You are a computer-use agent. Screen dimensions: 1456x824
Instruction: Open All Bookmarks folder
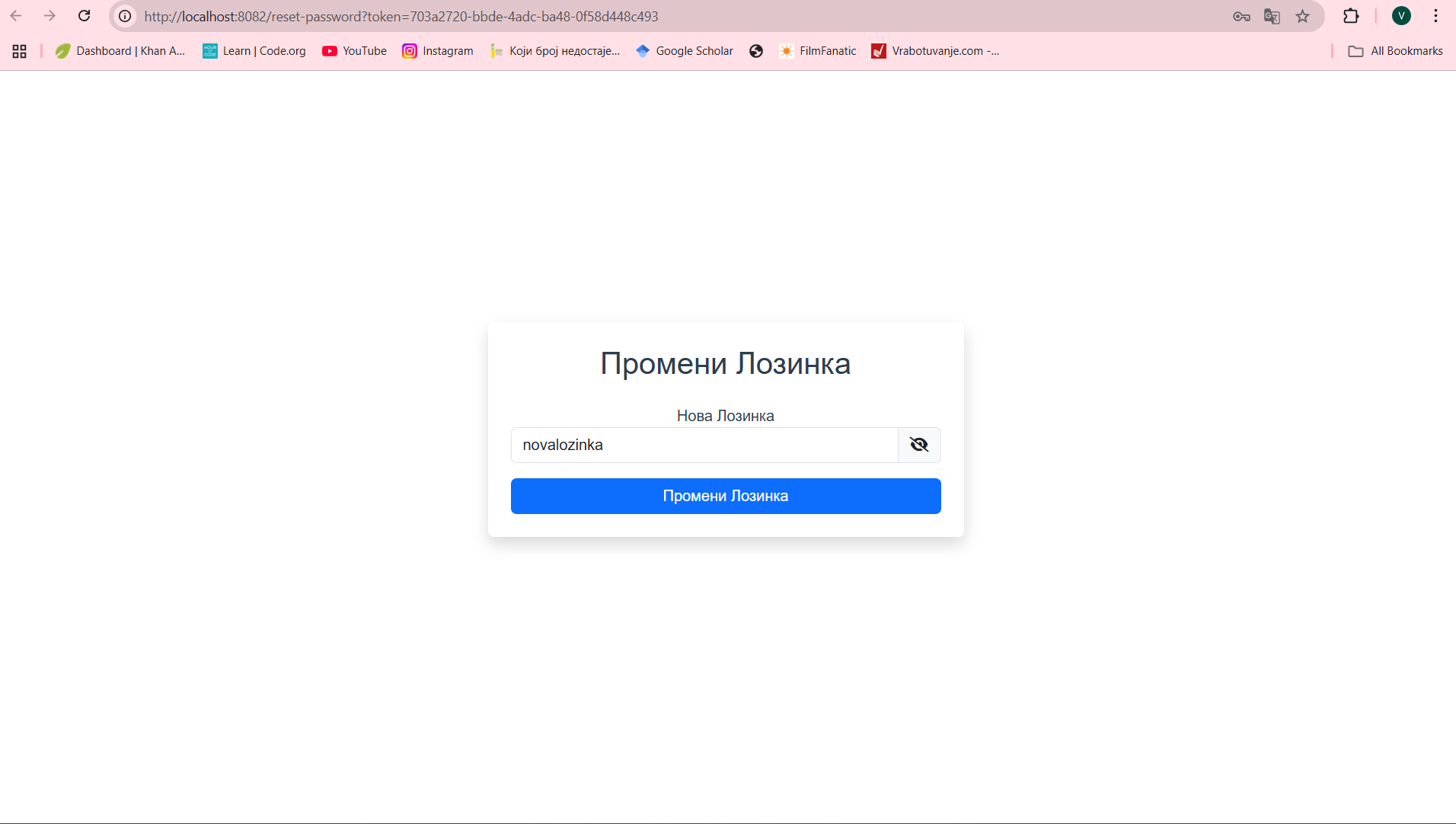pos(1395,51)
